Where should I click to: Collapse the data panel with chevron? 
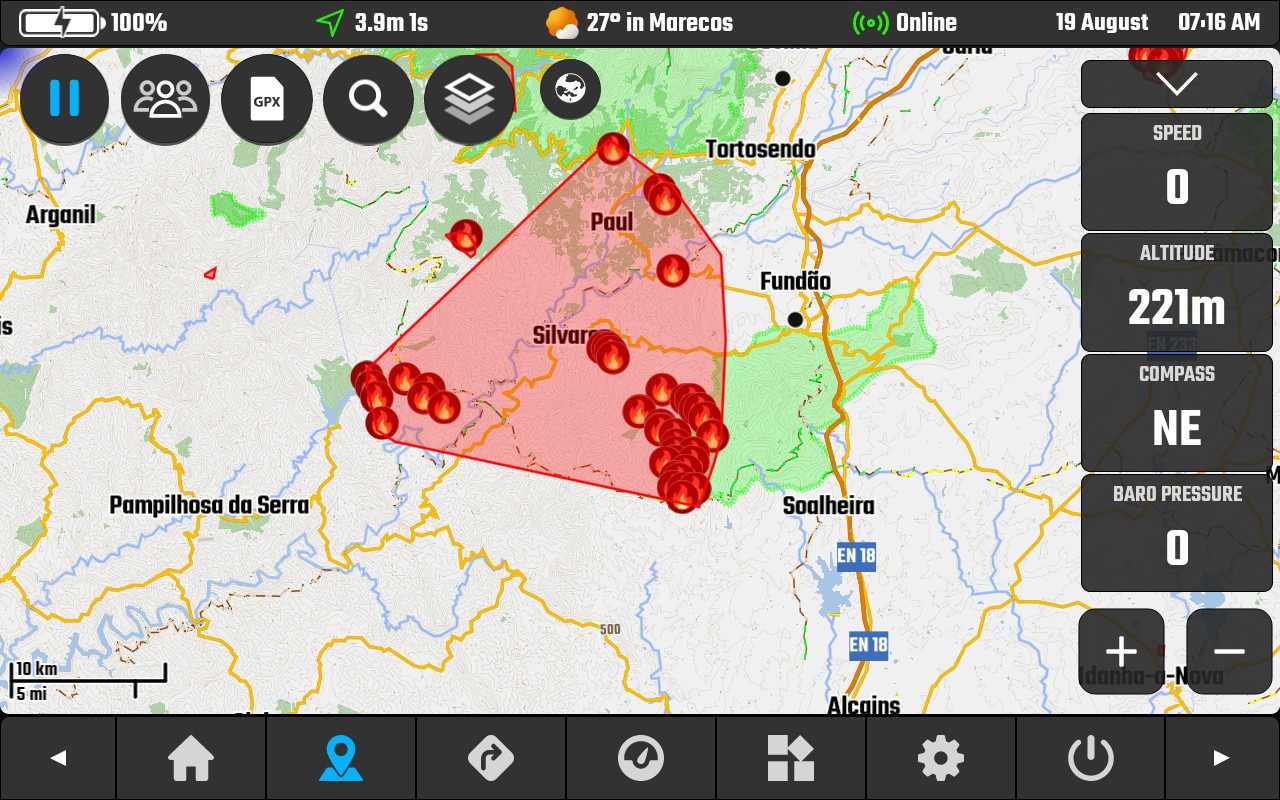[x=1176, y=84]
